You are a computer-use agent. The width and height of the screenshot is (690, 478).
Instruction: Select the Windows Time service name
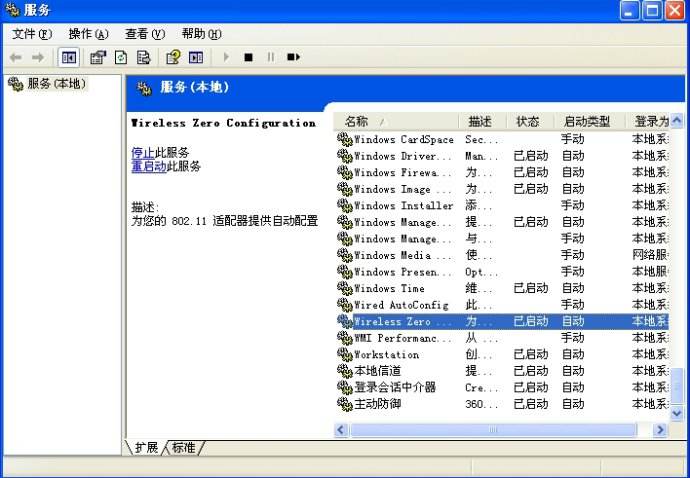coord(389,288)
